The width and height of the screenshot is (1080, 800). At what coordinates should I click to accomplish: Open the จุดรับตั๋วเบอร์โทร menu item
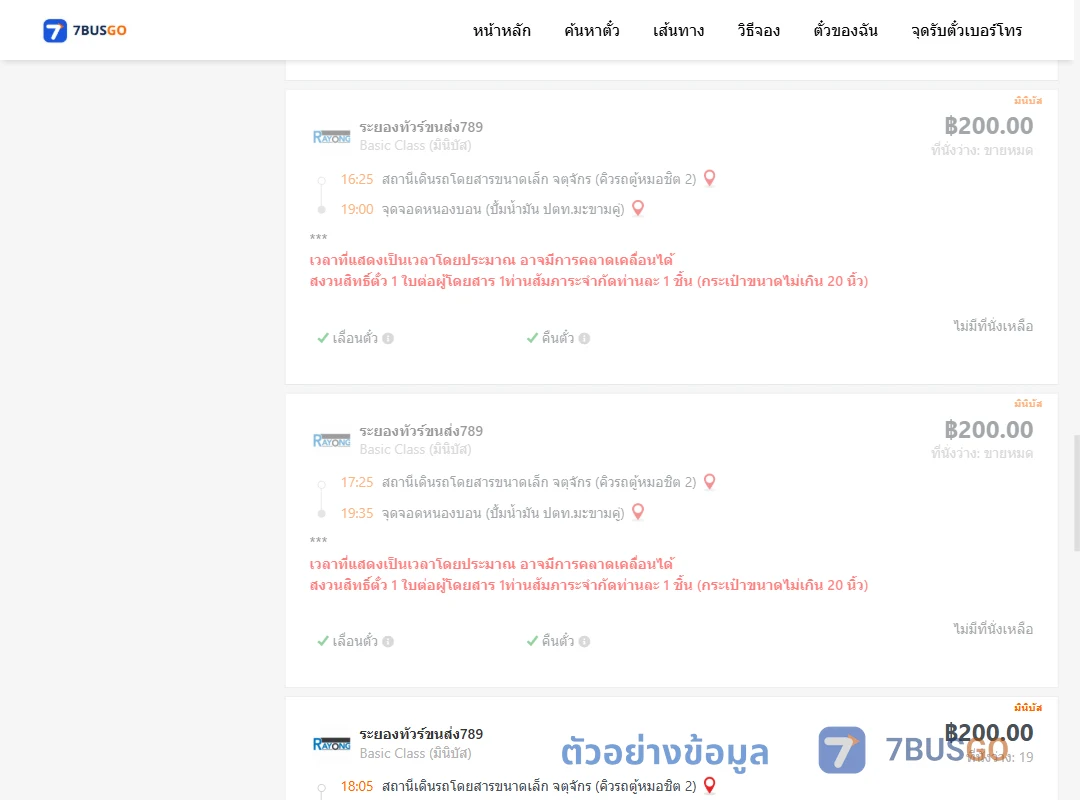click(966, 30)
